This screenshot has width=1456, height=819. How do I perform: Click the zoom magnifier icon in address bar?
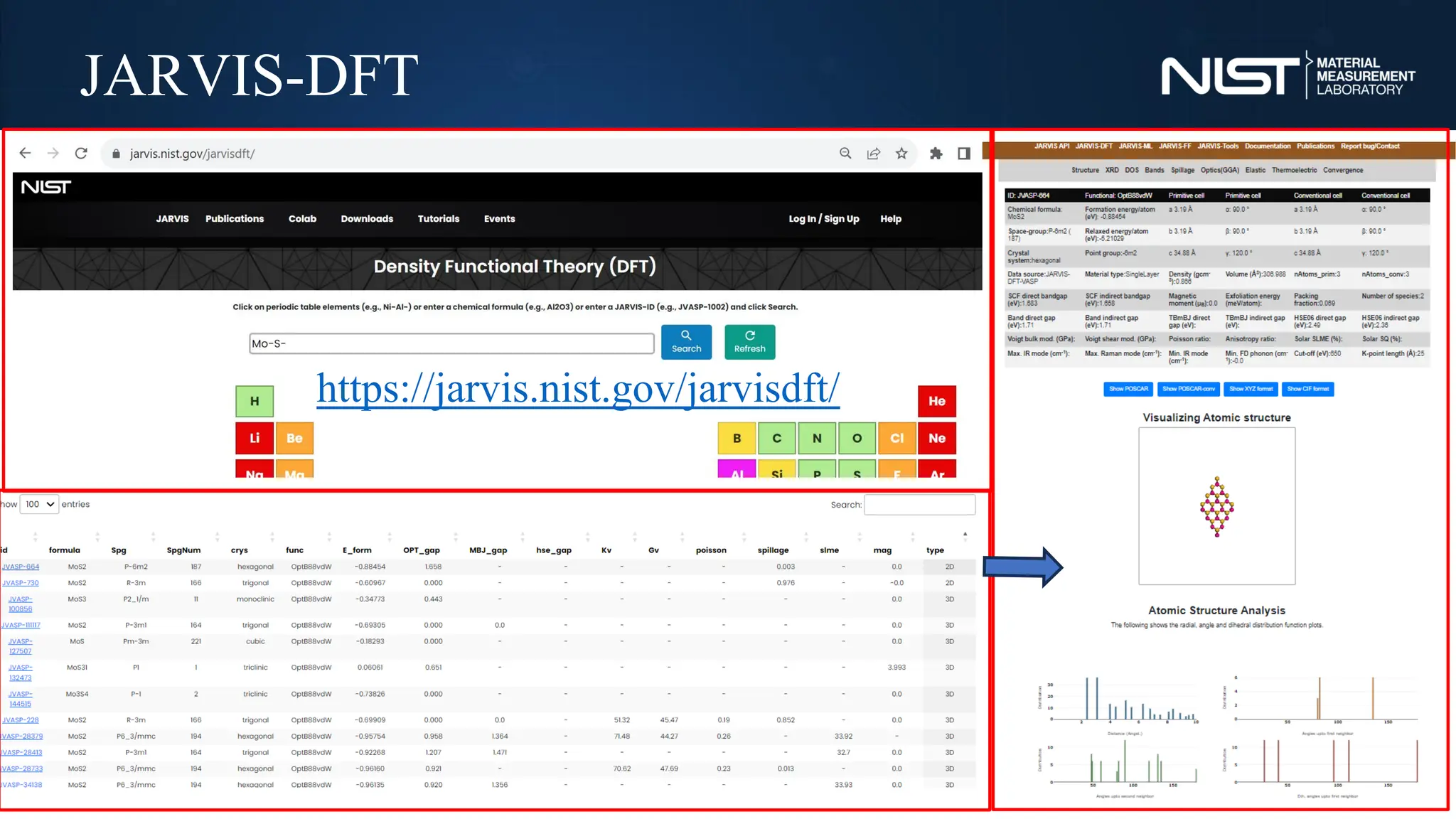[845, 153]
